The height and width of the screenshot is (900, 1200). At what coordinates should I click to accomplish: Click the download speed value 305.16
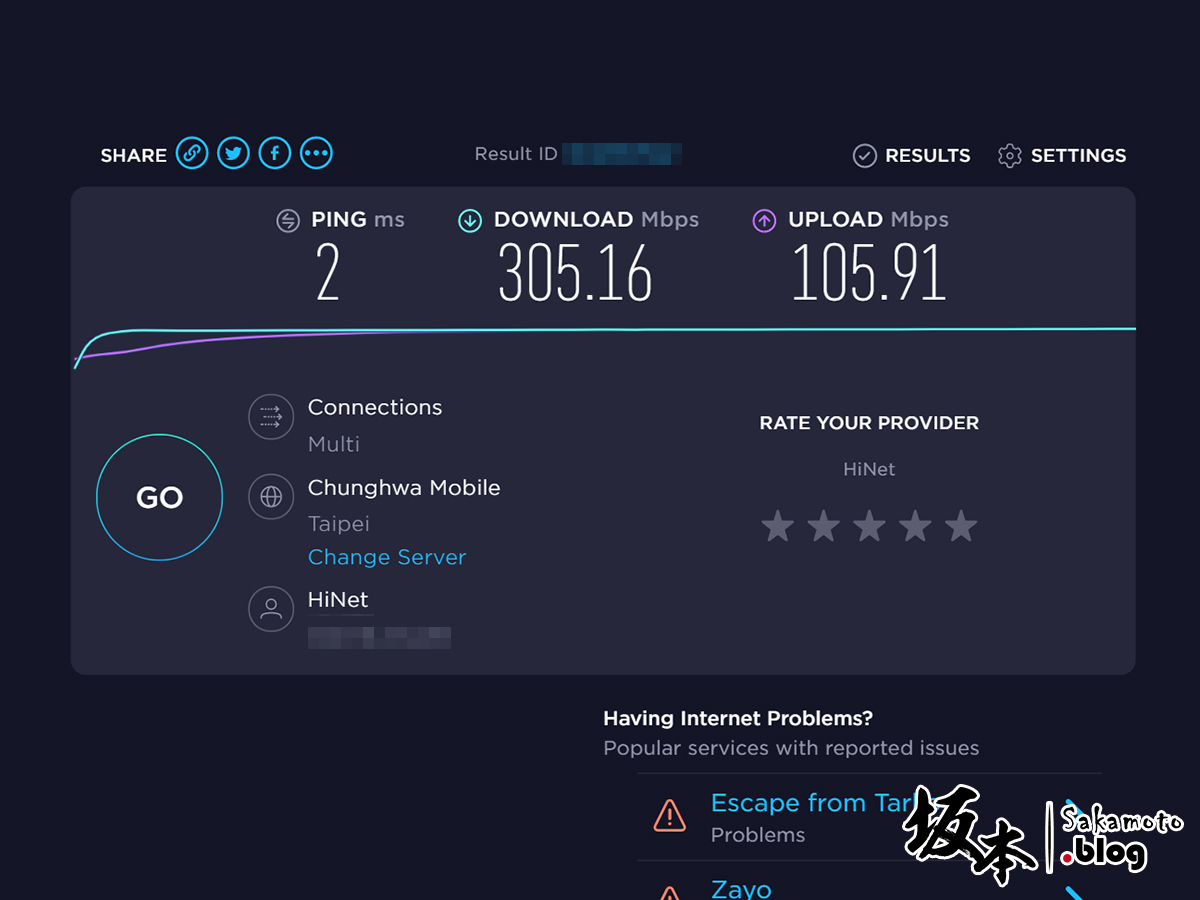pyautogui.click(x=575, y=274)
